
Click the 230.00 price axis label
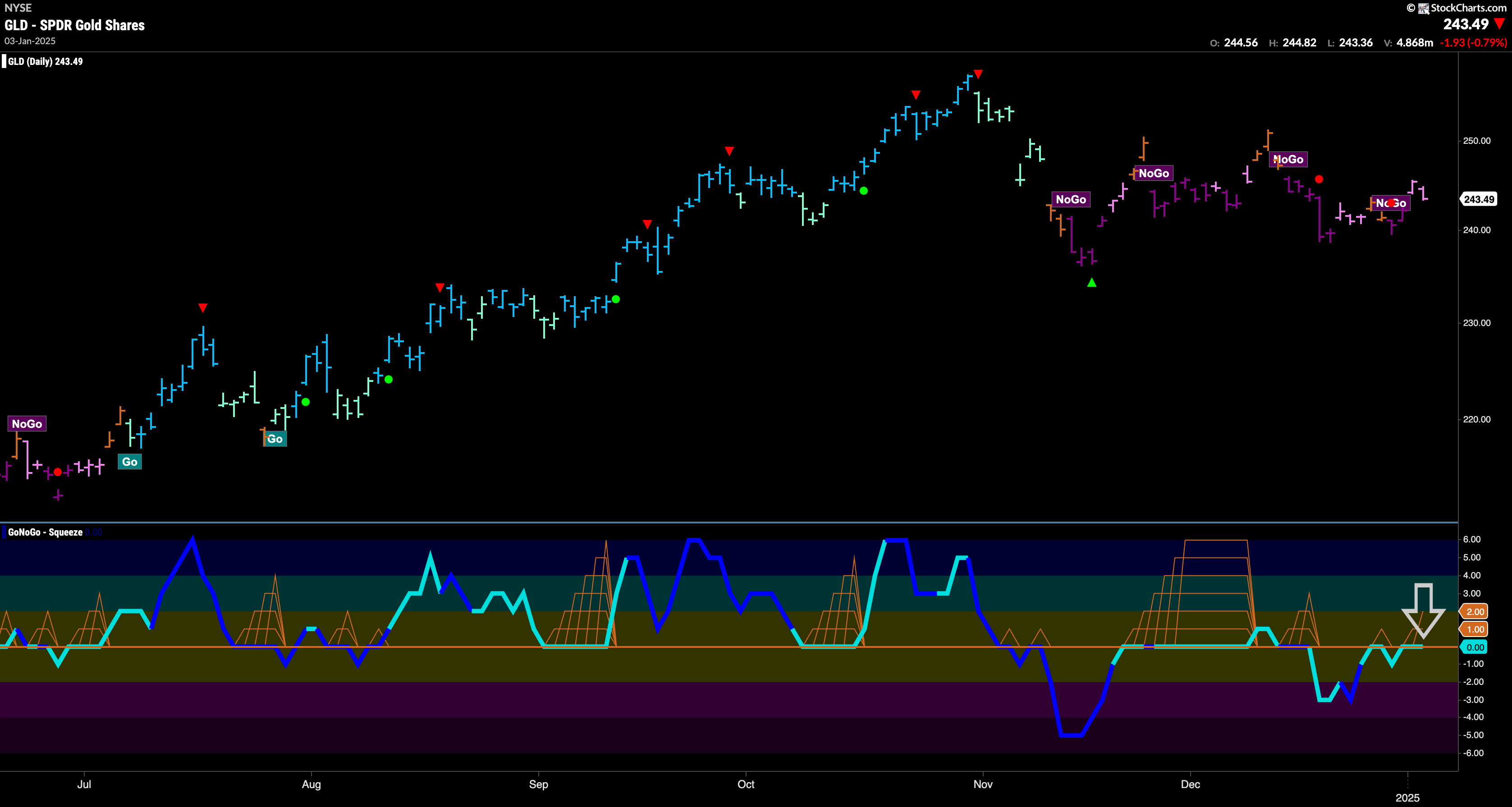(x=1476, y=323)
